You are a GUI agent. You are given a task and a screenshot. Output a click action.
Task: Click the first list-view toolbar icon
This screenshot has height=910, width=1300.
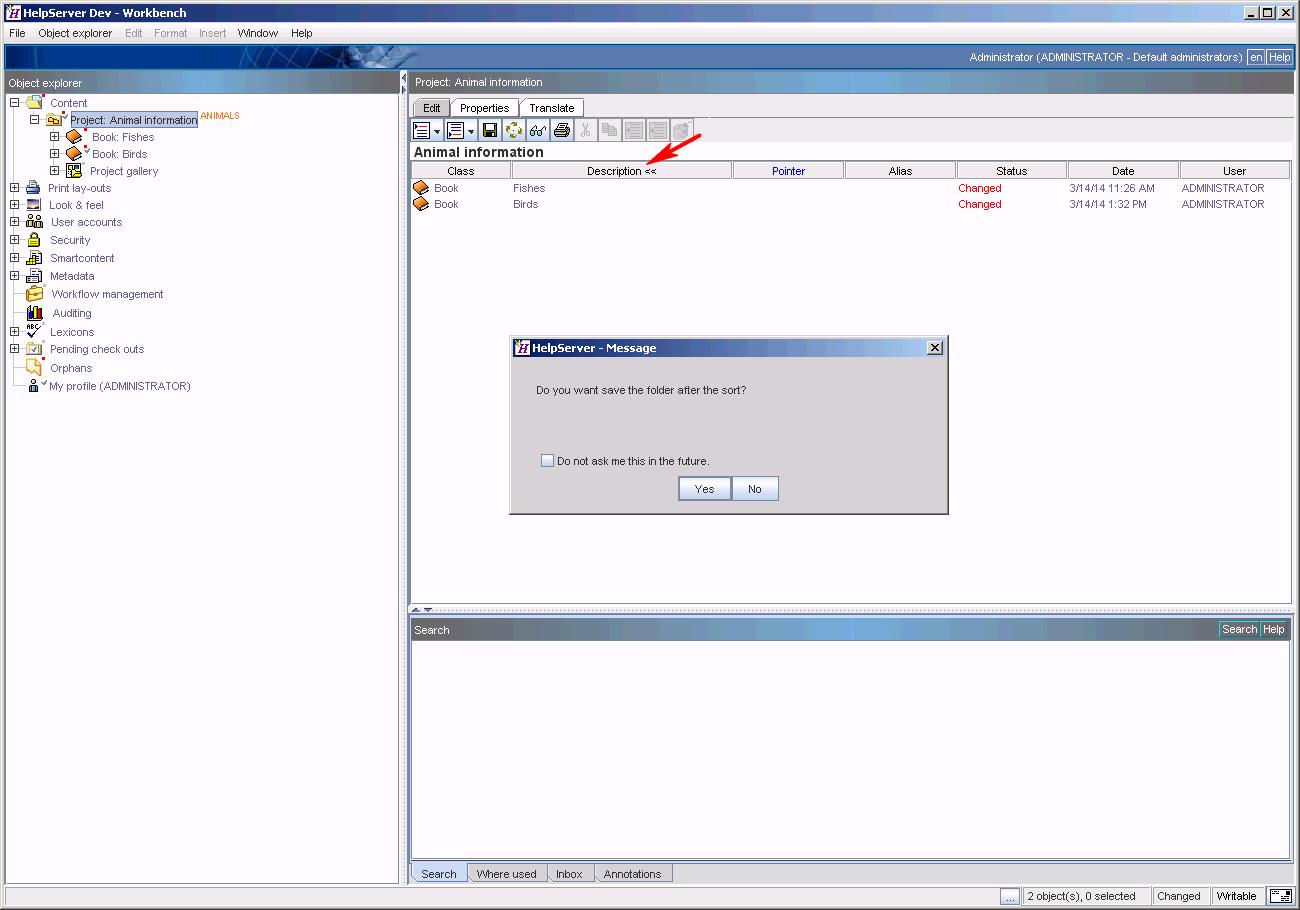click(422, 130)
